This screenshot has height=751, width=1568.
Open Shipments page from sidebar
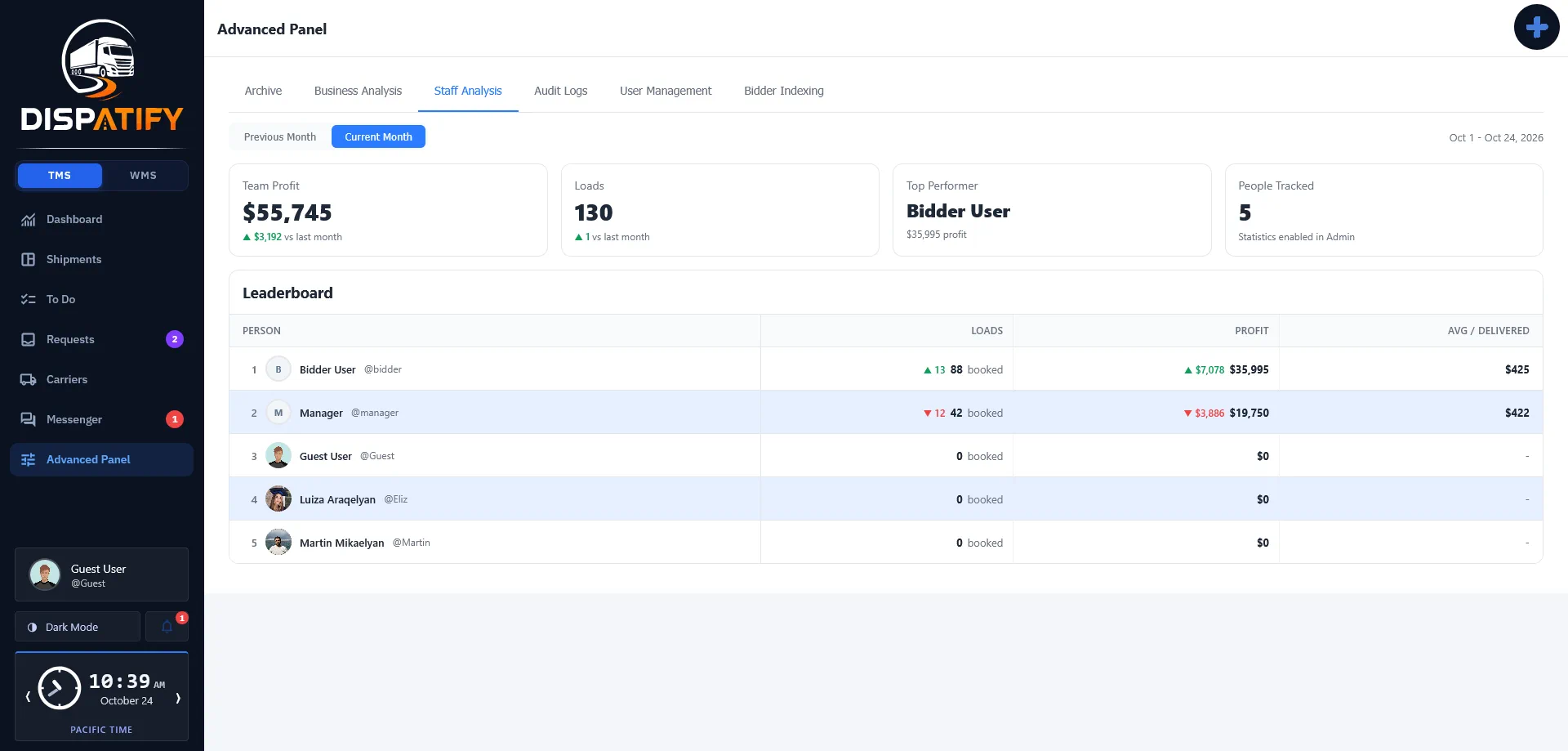pyautogui.click(x=101, y=259)
